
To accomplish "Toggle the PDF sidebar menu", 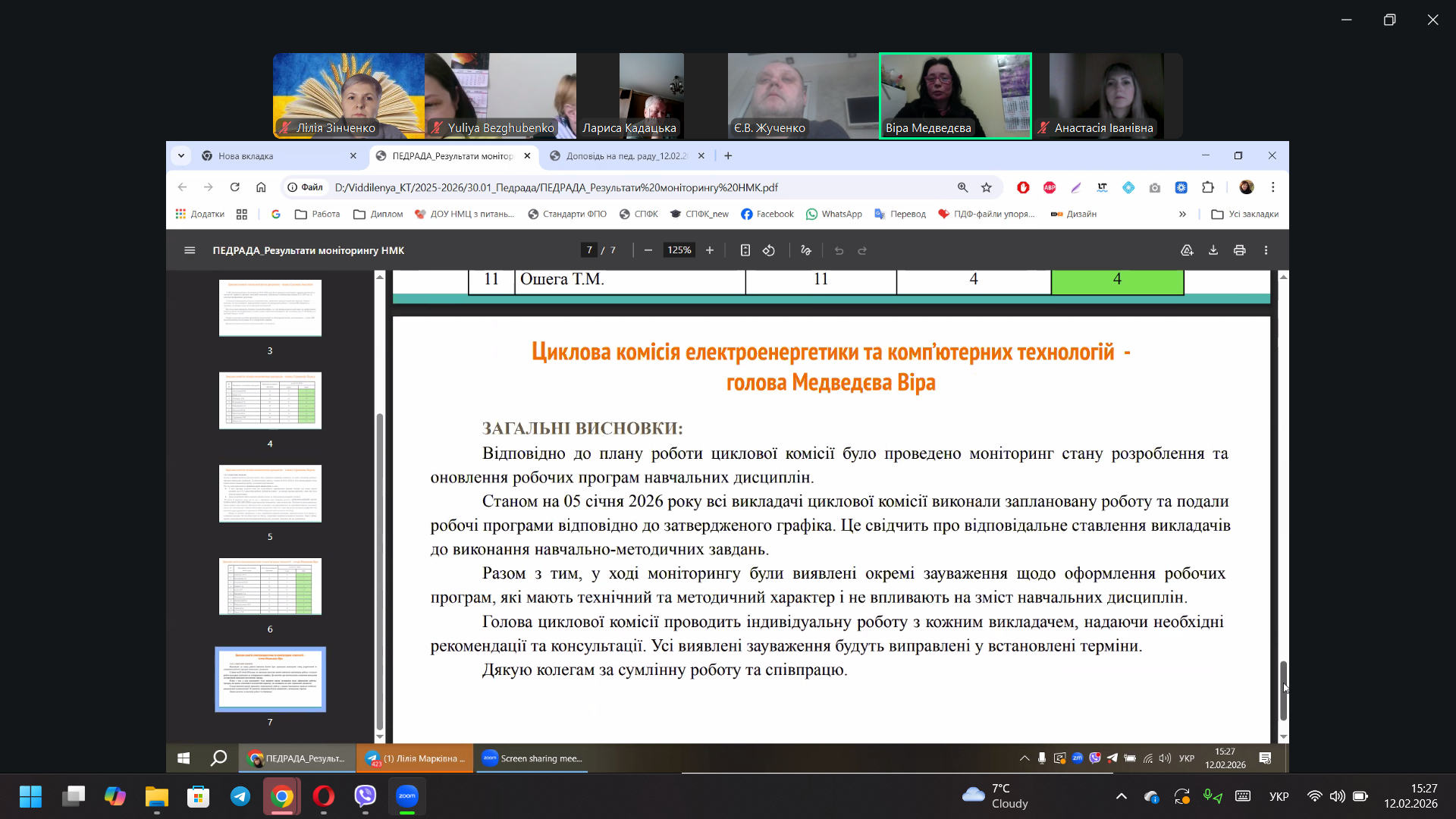I will (x=190, y=250).
